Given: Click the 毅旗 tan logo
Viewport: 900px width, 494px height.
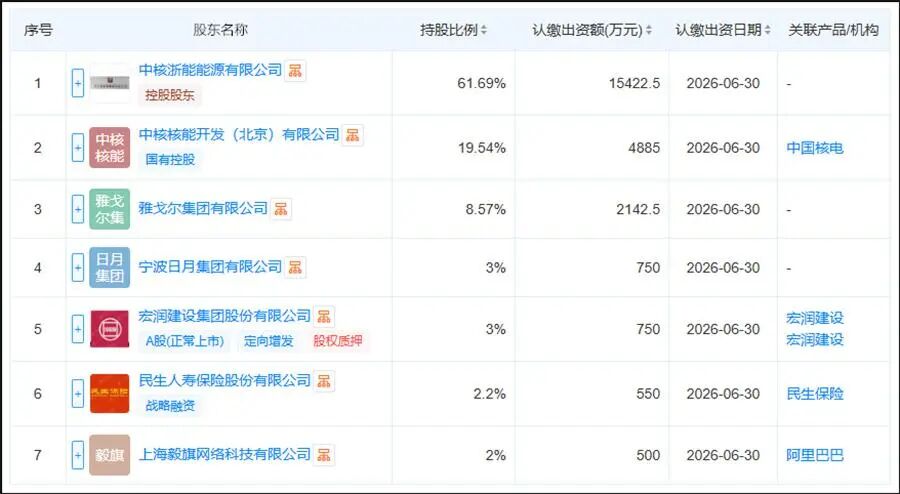Looking at the screenshot, I should pos(110,455).
